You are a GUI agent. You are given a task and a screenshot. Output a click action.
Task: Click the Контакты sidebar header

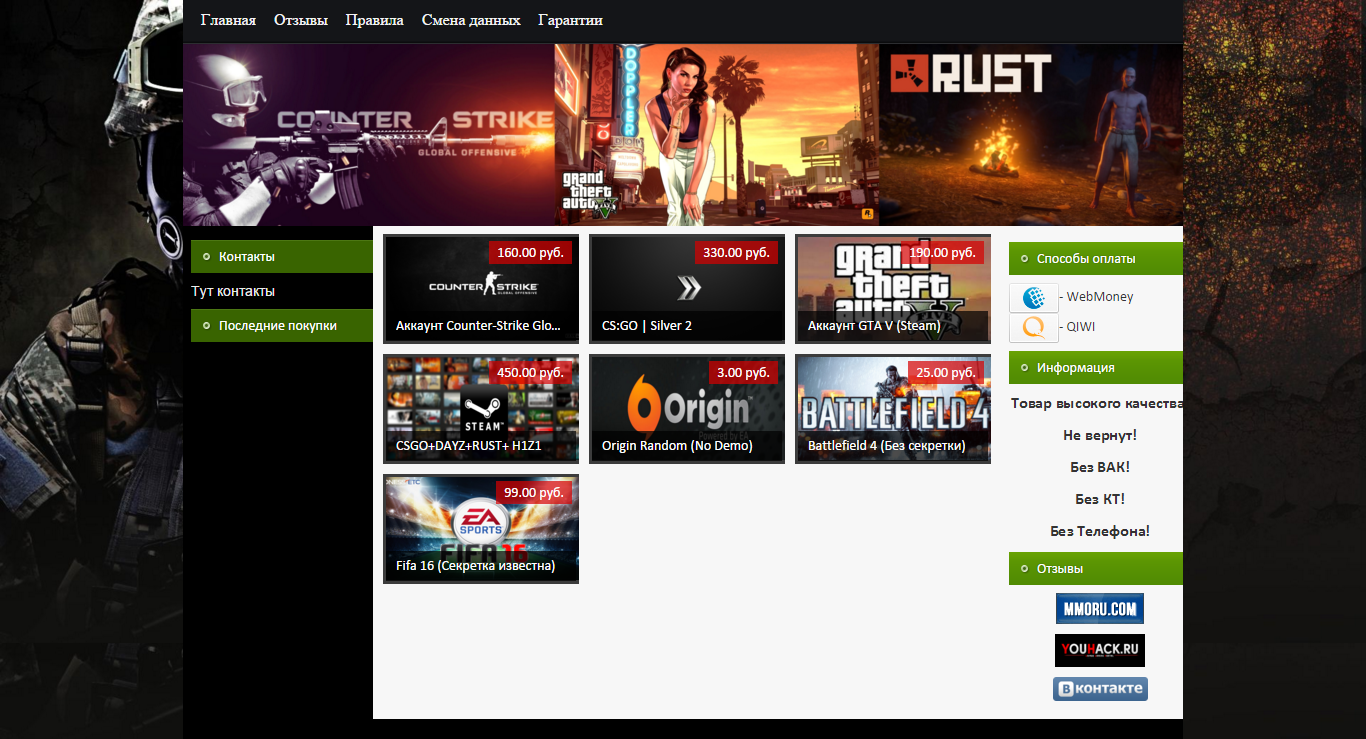(282, 257)
